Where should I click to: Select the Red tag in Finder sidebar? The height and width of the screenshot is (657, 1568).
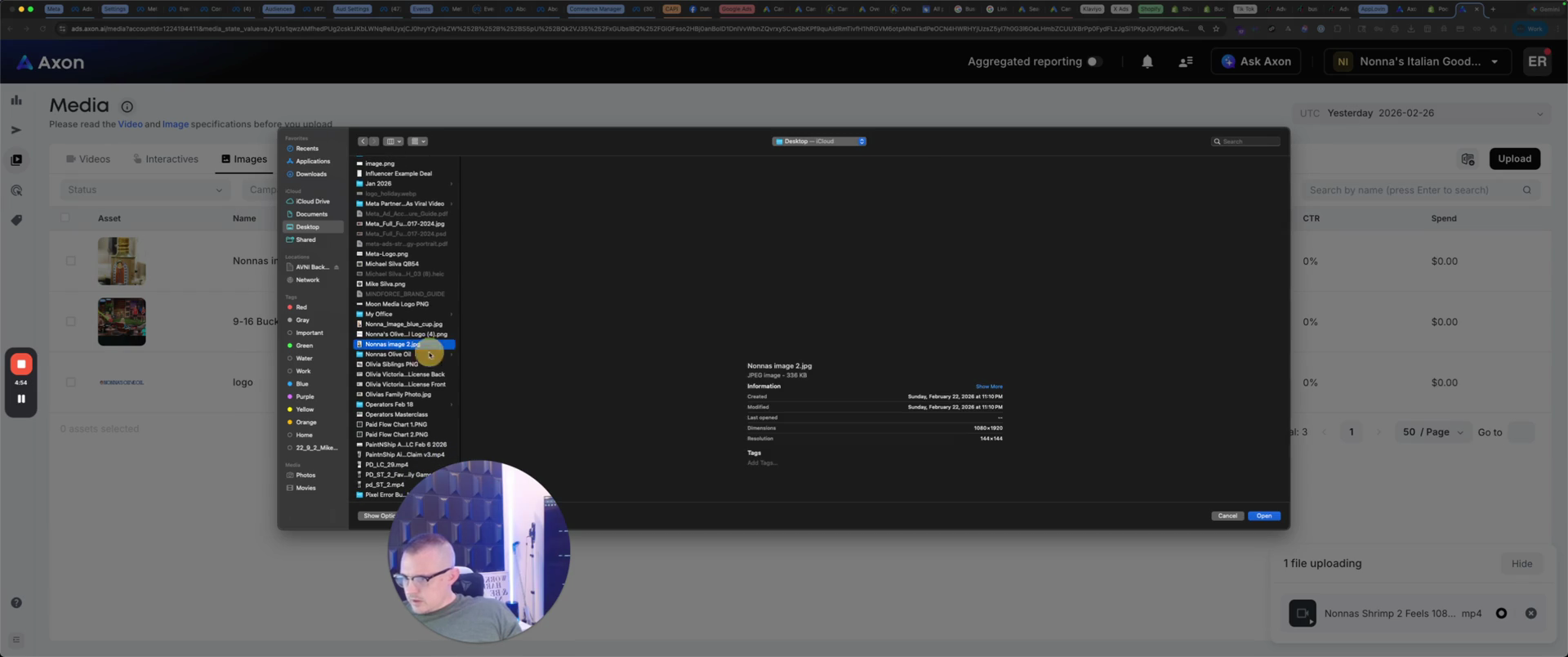click(x=301, y=307)
